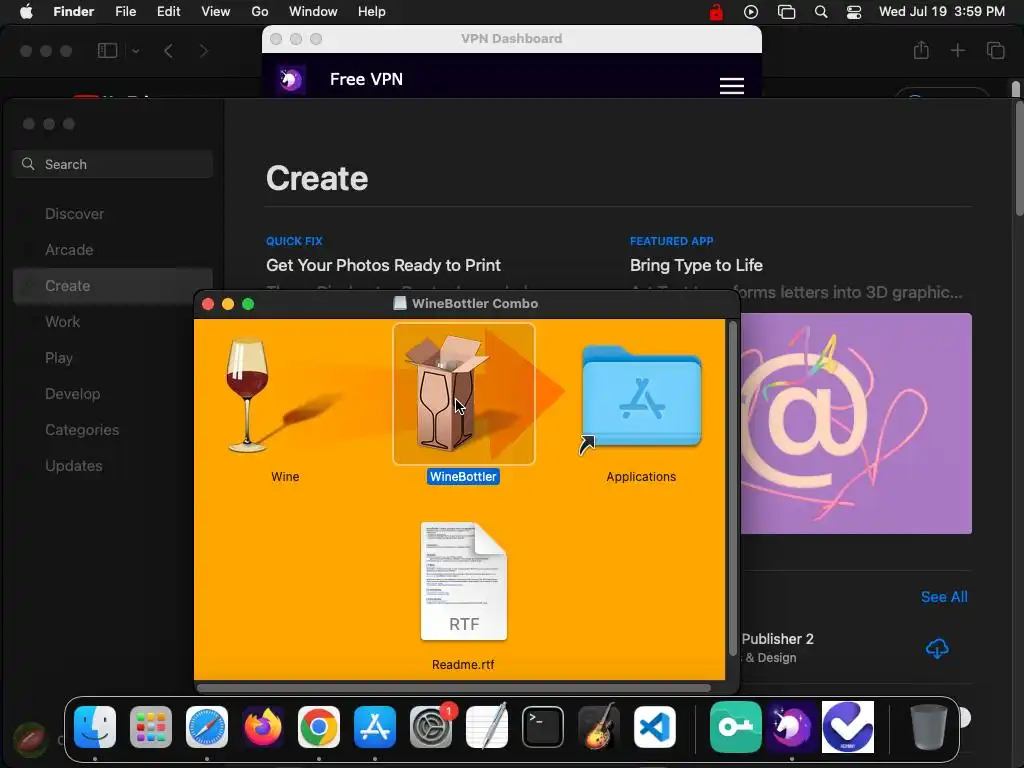
Task: Click WineBottler Combo vertical scrollbar
Action: 733,488
